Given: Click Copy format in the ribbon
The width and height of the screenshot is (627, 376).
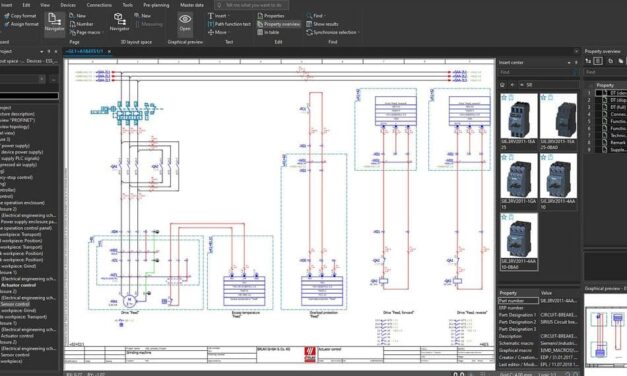Looking at the screenshot, I should click(x=20, y=16).
